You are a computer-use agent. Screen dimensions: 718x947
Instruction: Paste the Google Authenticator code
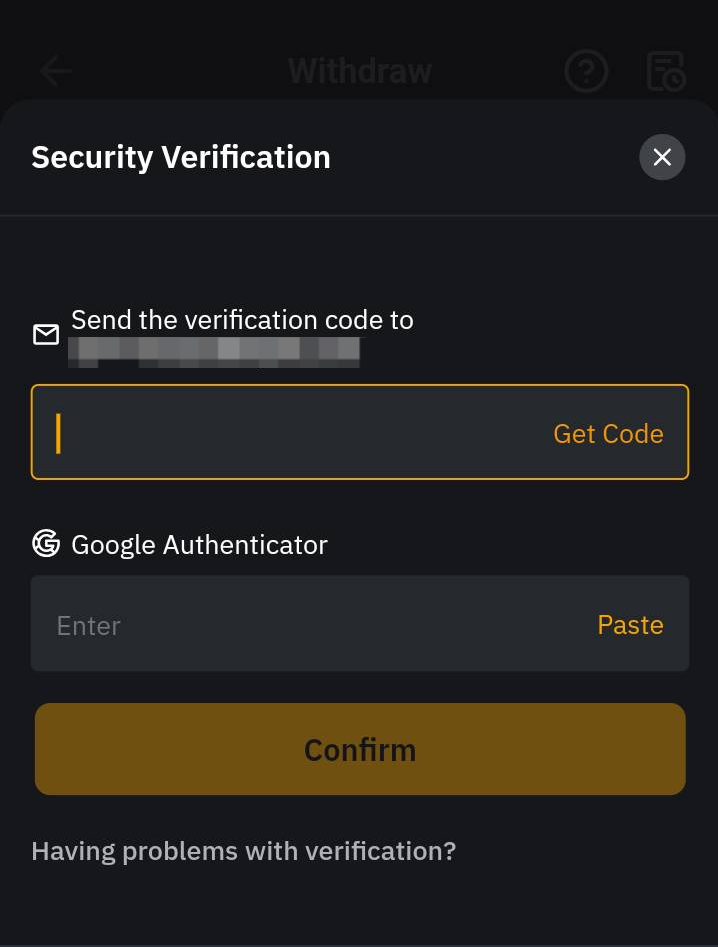tap(630, 625)
